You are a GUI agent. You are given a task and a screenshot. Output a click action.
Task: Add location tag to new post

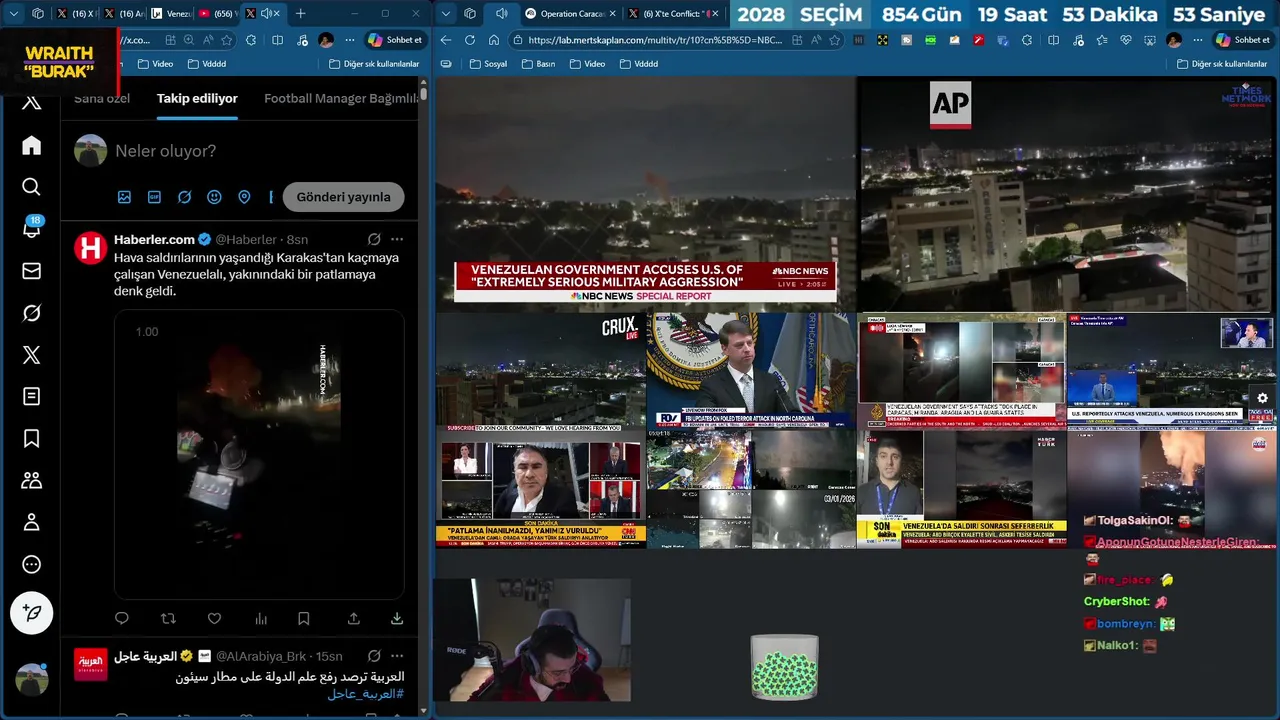pyautogui.click(x=244, y=197)
